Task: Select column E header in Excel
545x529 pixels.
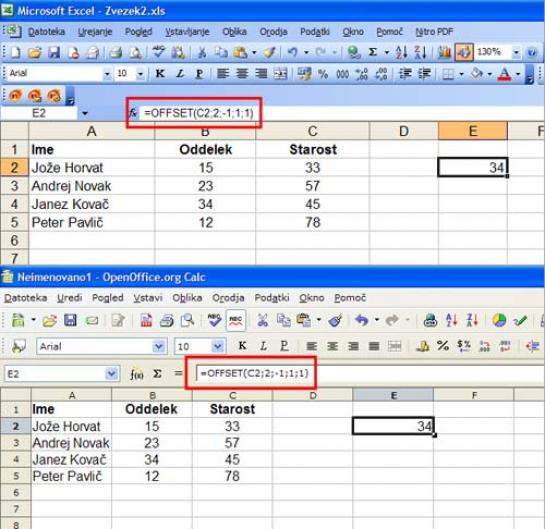Action: [x=473, y=131]
